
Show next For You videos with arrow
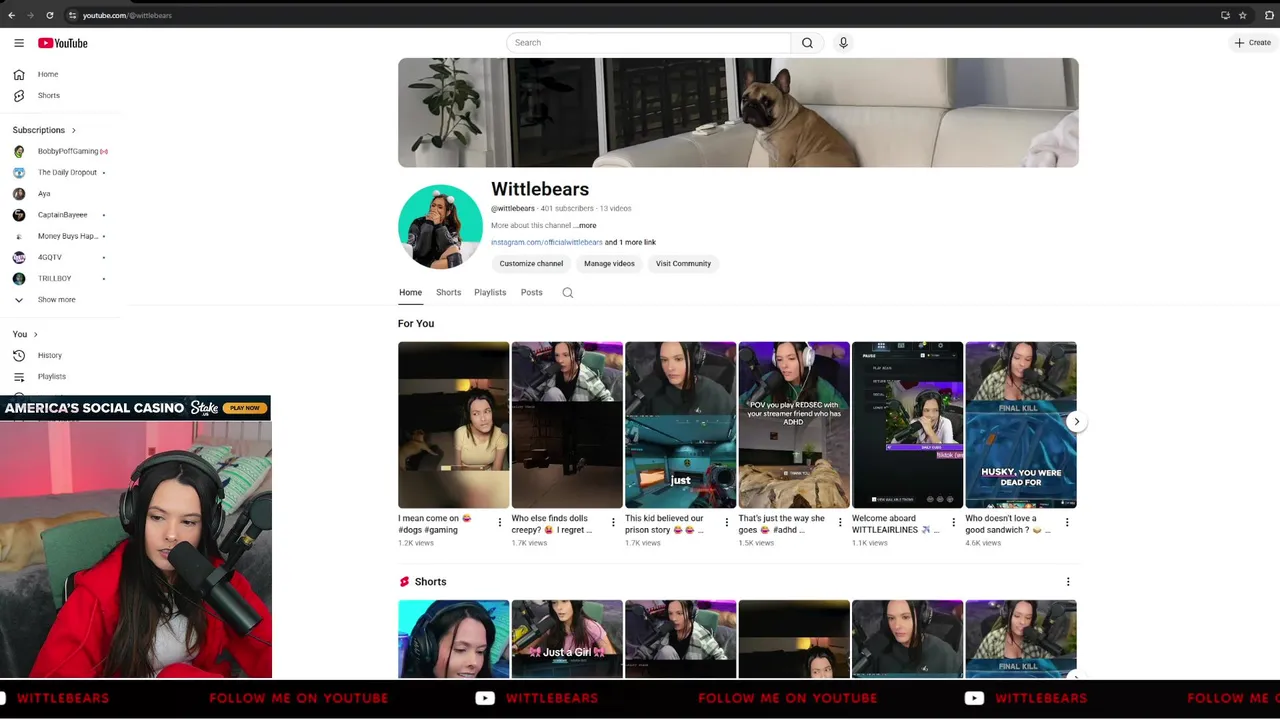point(1076,422)
